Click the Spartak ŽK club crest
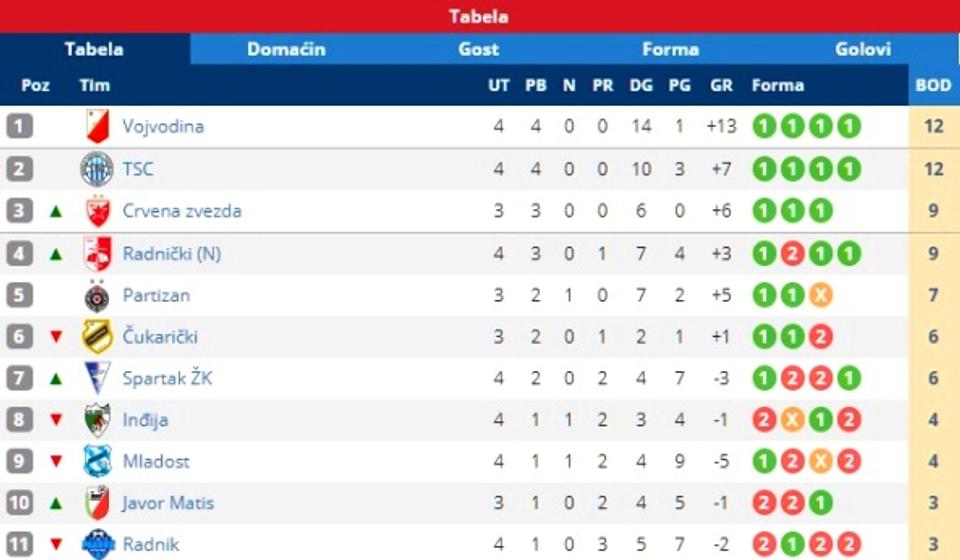 [97, 379]
